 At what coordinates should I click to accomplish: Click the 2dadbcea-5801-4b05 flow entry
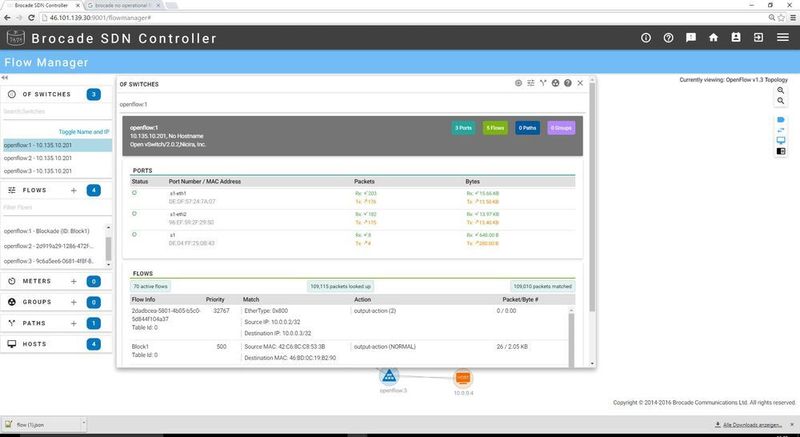click(166, 315)
